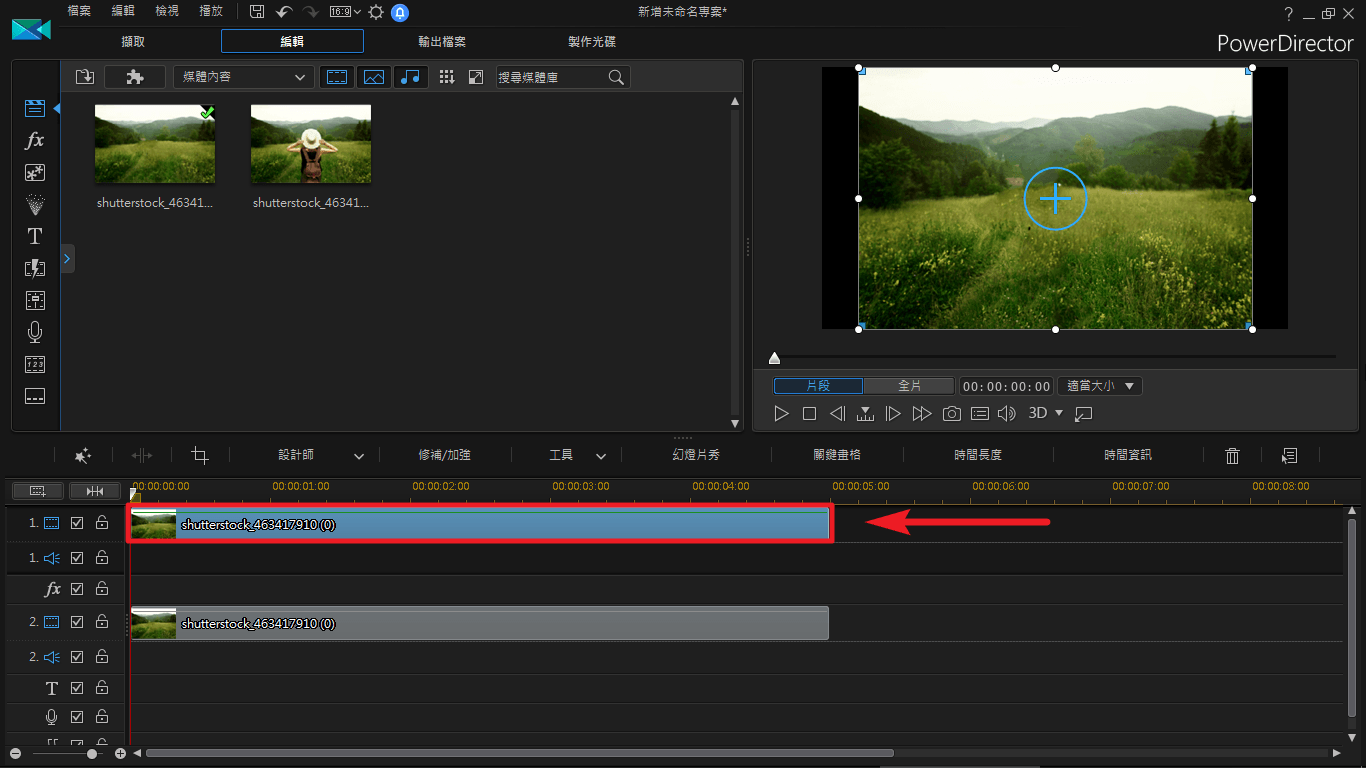Undo the last action
Viewport: 1366px width, 768px height.
(x=284, y=12)
